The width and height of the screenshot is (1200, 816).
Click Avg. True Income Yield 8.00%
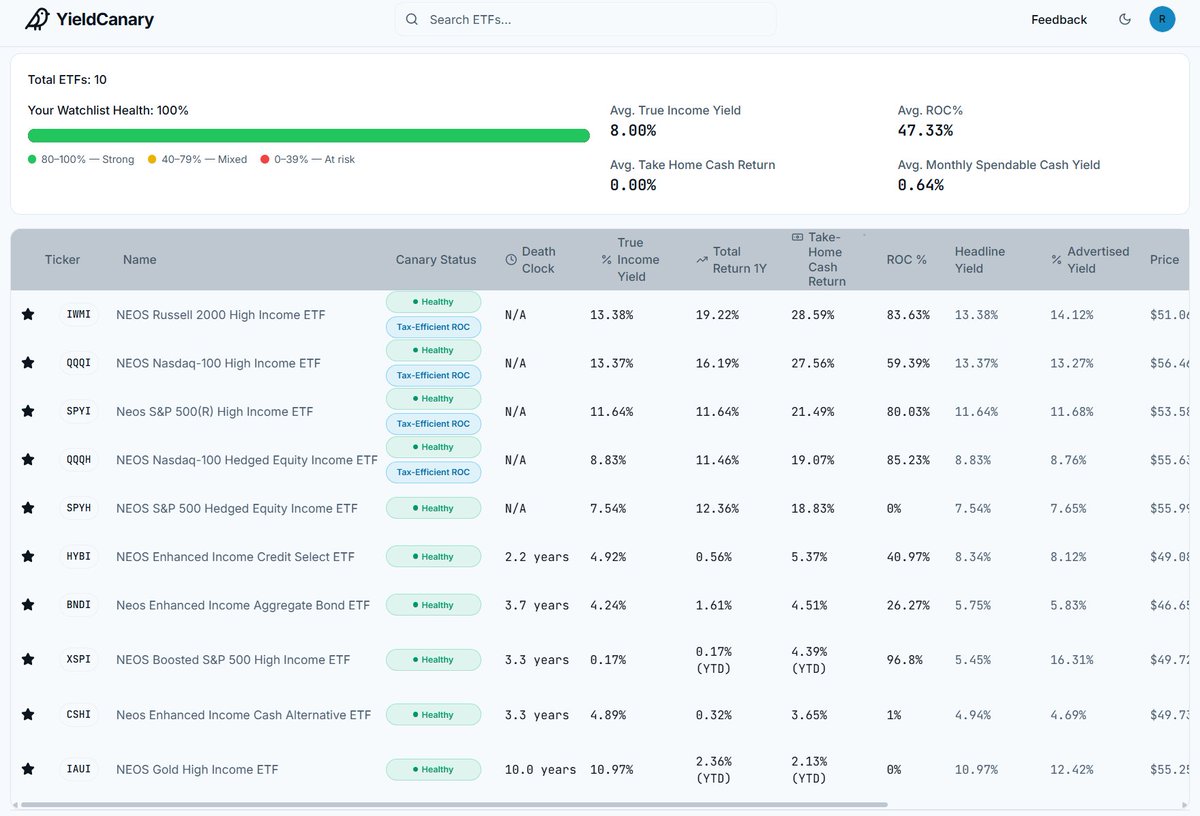point(633,131)
